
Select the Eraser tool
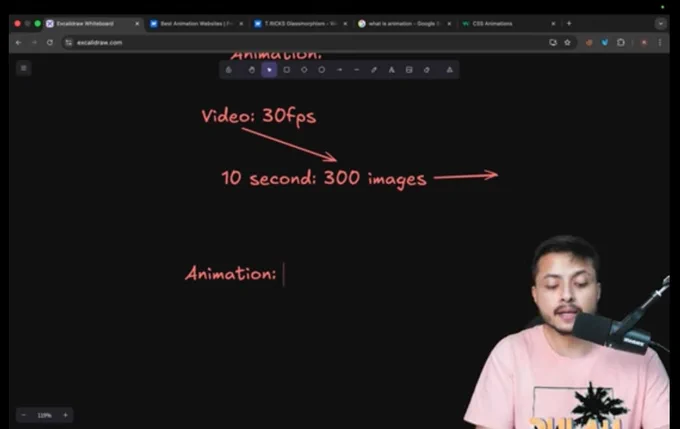(427, 70)
